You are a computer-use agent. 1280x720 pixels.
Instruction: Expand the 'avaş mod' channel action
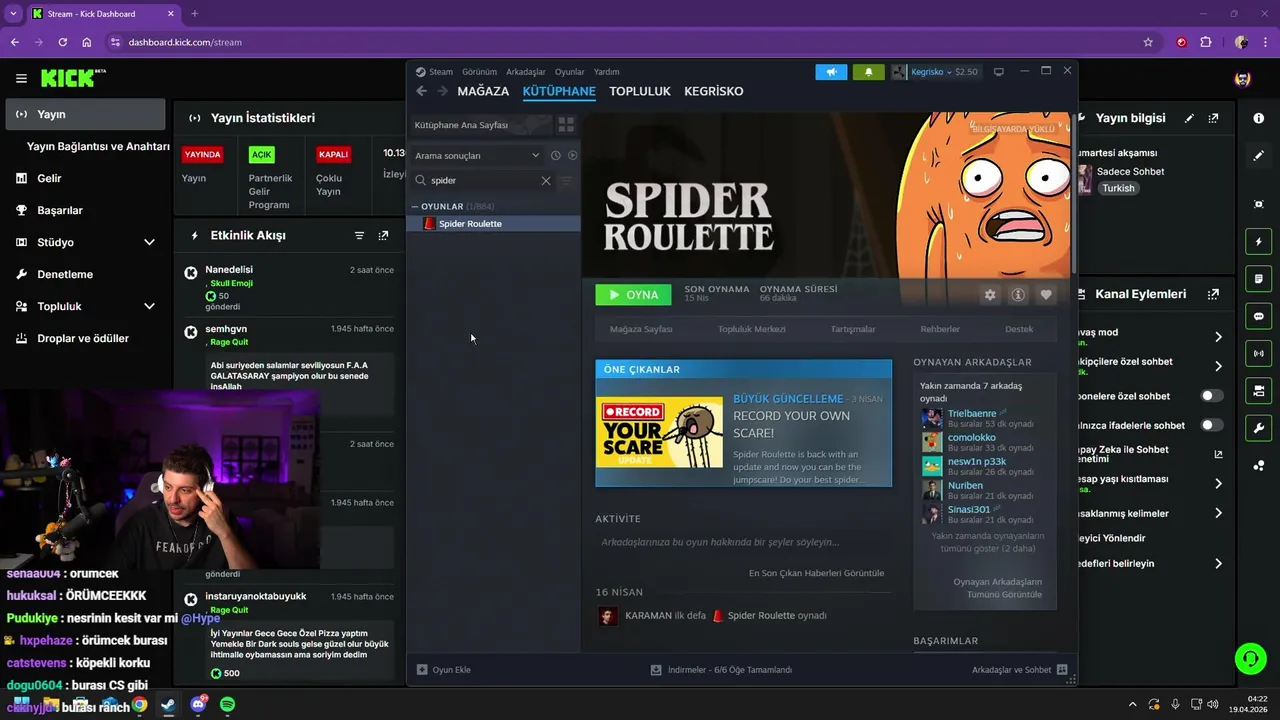coord(1218,337)
